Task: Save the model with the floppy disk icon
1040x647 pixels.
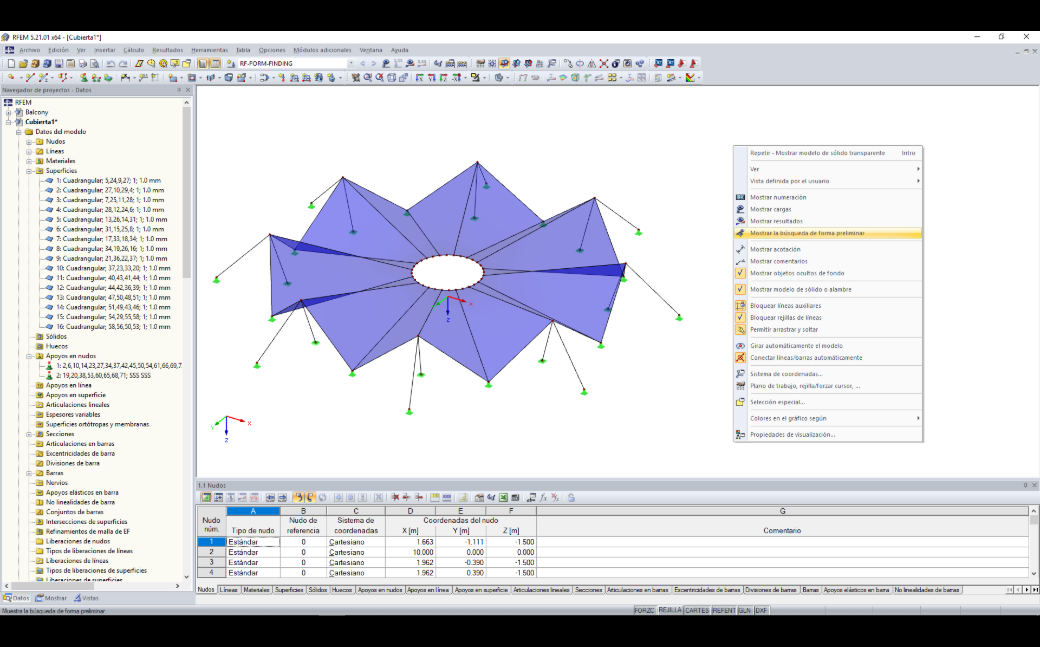Action: click(x=58, y=64)
